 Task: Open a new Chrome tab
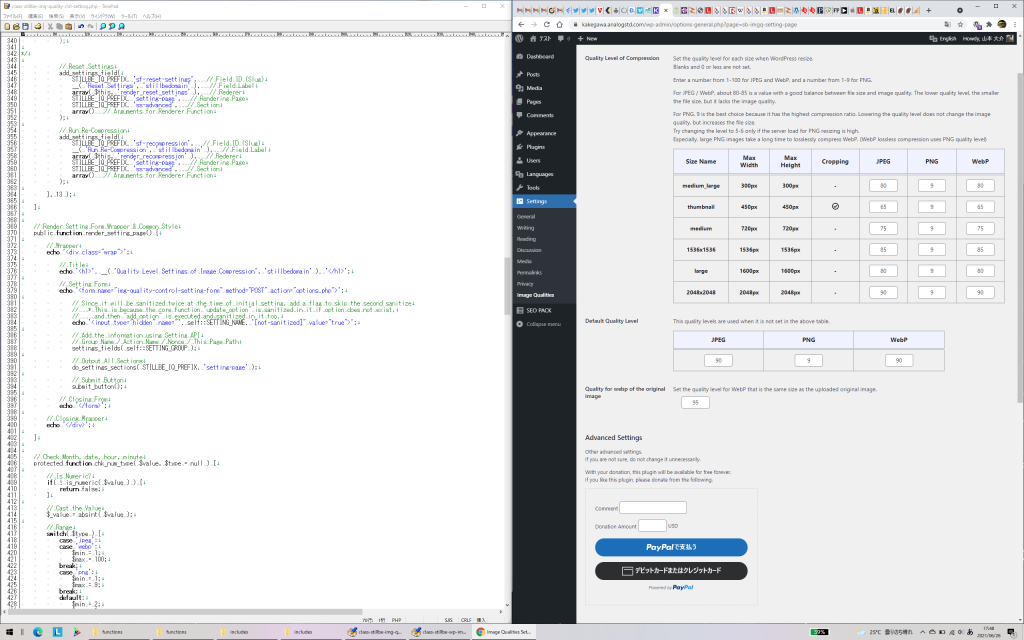tap(928, 10)
